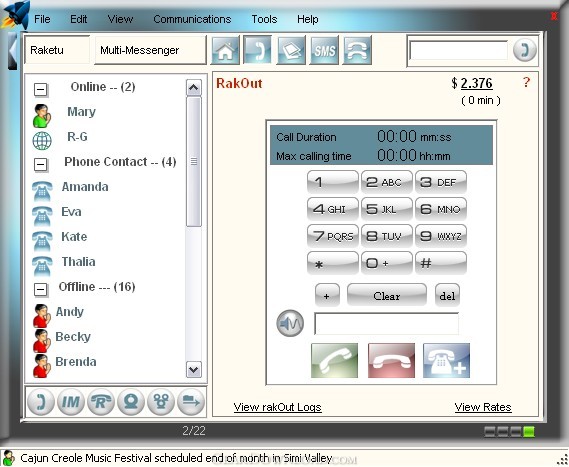
Task: Click the small plus button beside Clear
Action: [327, 295]
